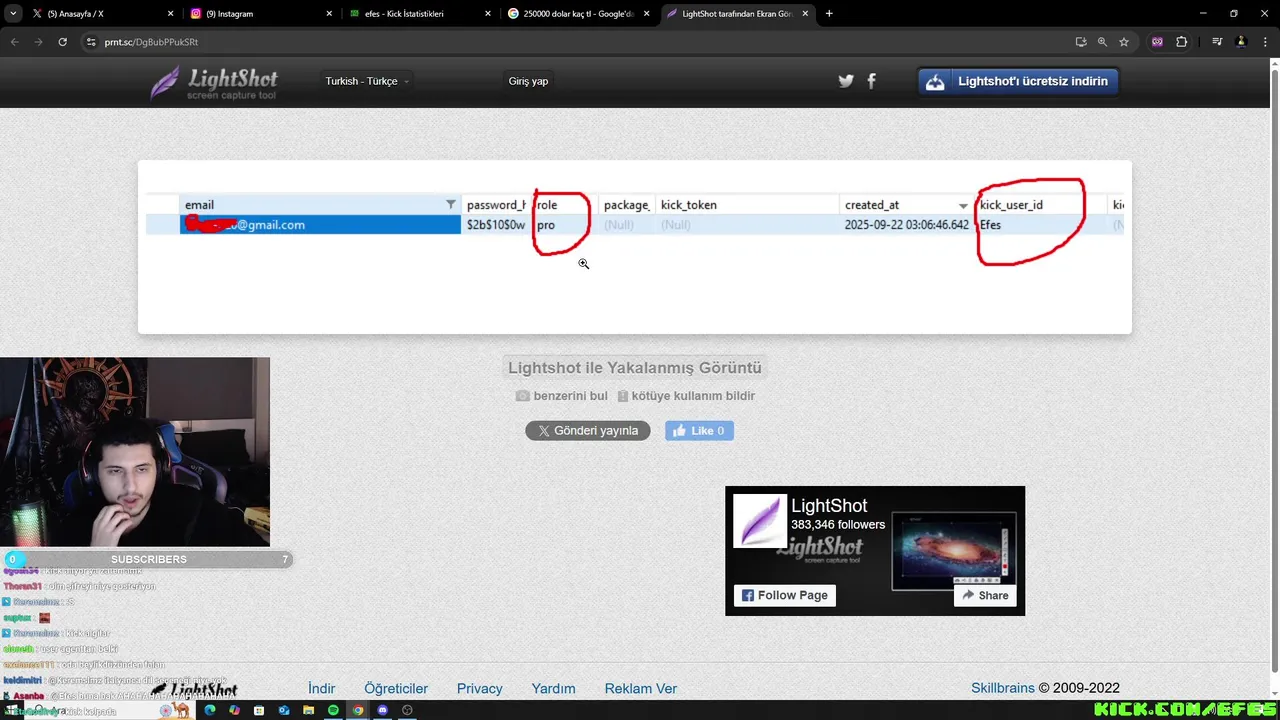The image size is (1280, 720).
Task: Open Microsoft Store from taskbar
Action: point(259,710)
